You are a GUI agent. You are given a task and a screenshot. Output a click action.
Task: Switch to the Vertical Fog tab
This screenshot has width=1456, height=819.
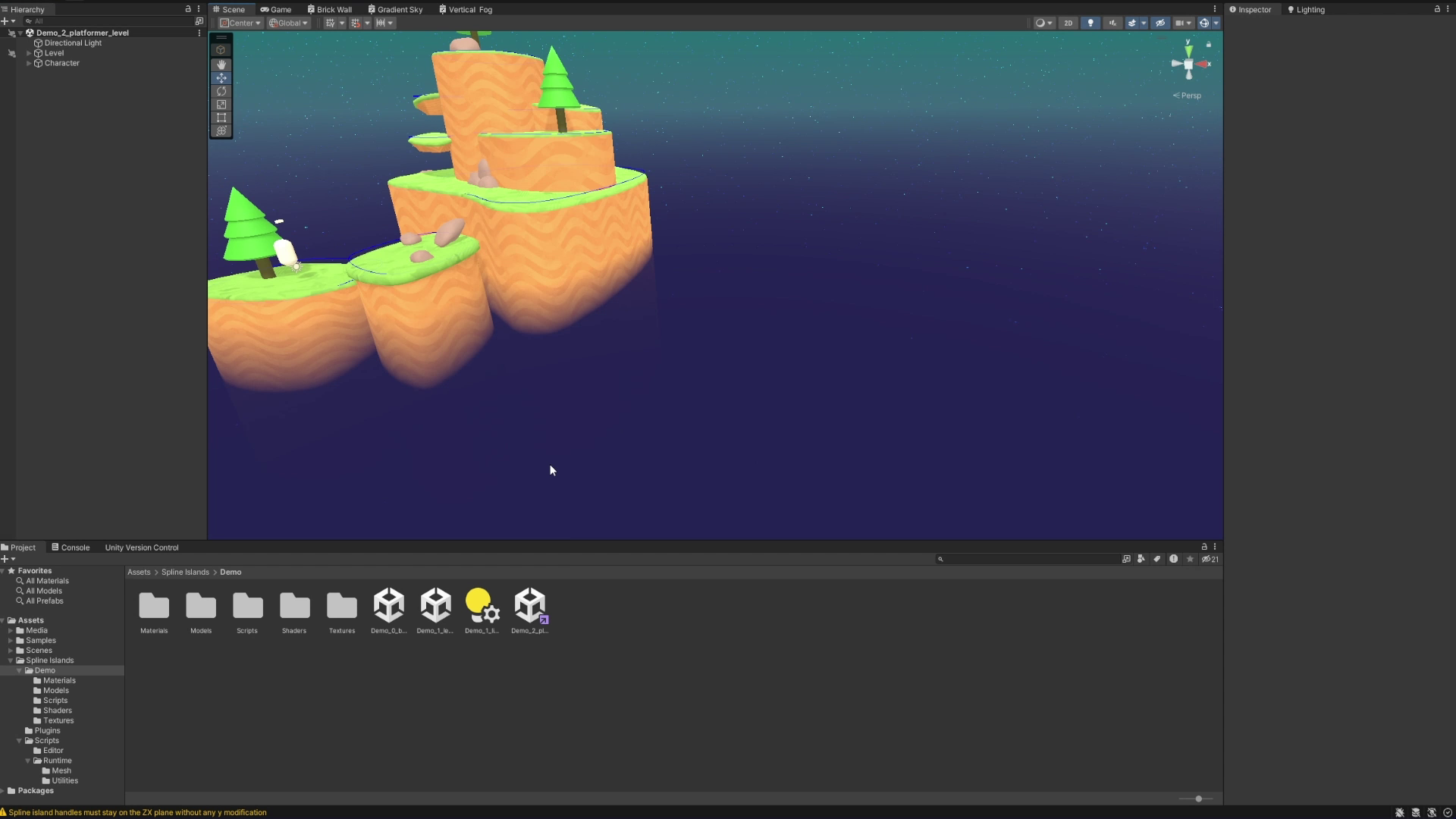point(466,9)
